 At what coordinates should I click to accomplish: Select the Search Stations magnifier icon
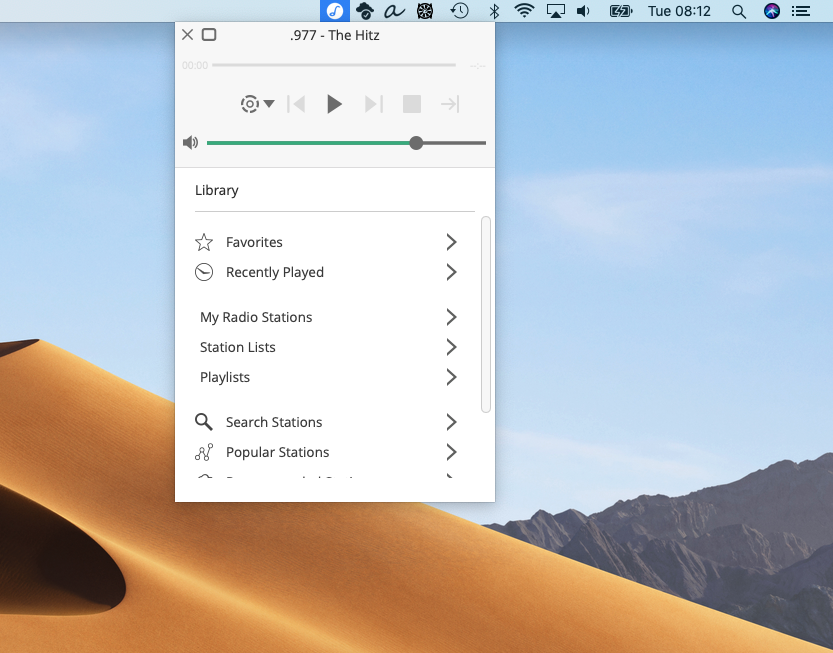(x=204, y=422)
